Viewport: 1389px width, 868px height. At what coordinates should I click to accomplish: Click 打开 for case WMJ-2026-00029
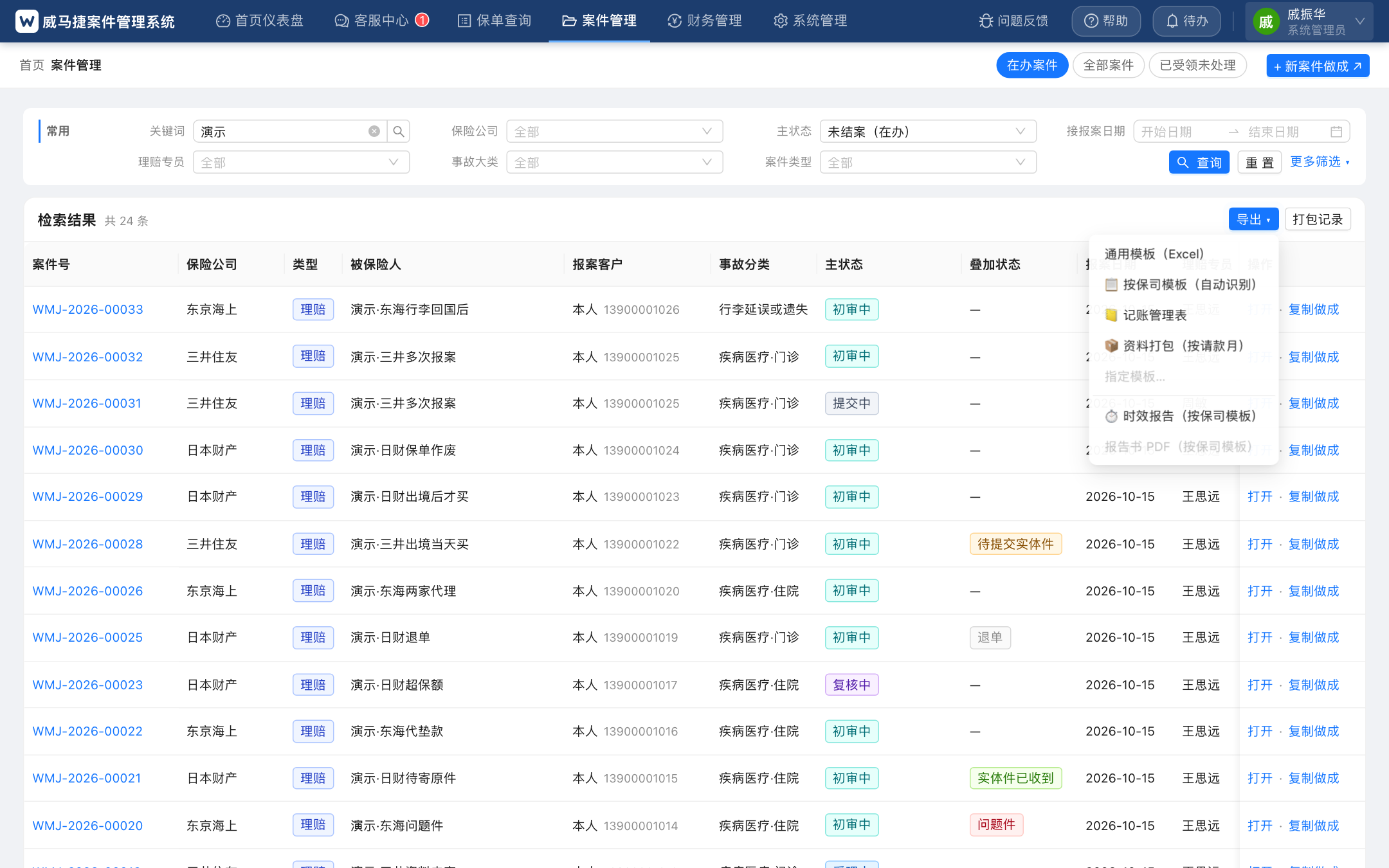click(x=1260, y=496)
